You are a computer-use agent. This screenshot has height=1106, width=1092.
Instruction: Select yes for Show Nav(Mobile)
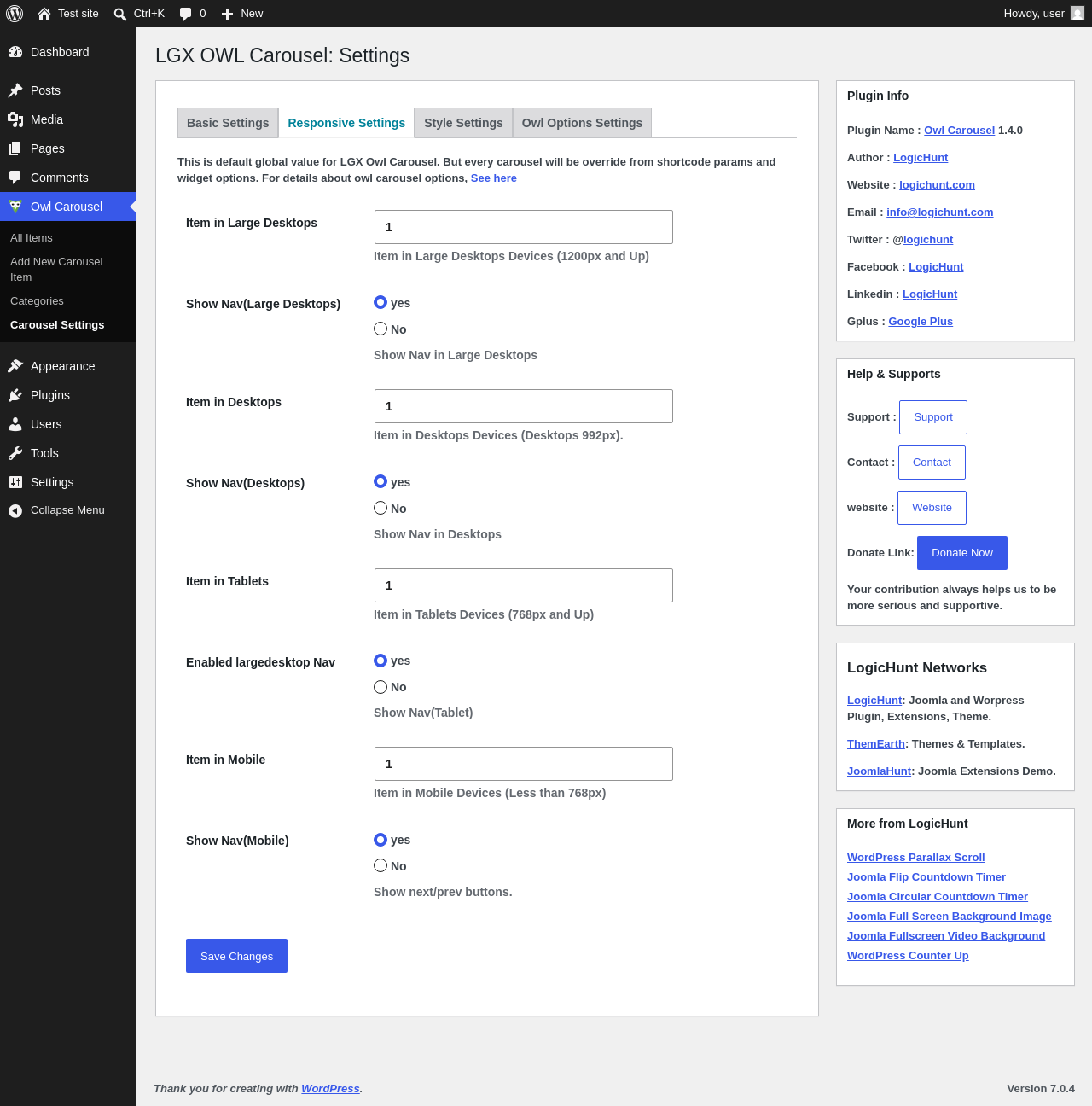[x=380, y=840]
